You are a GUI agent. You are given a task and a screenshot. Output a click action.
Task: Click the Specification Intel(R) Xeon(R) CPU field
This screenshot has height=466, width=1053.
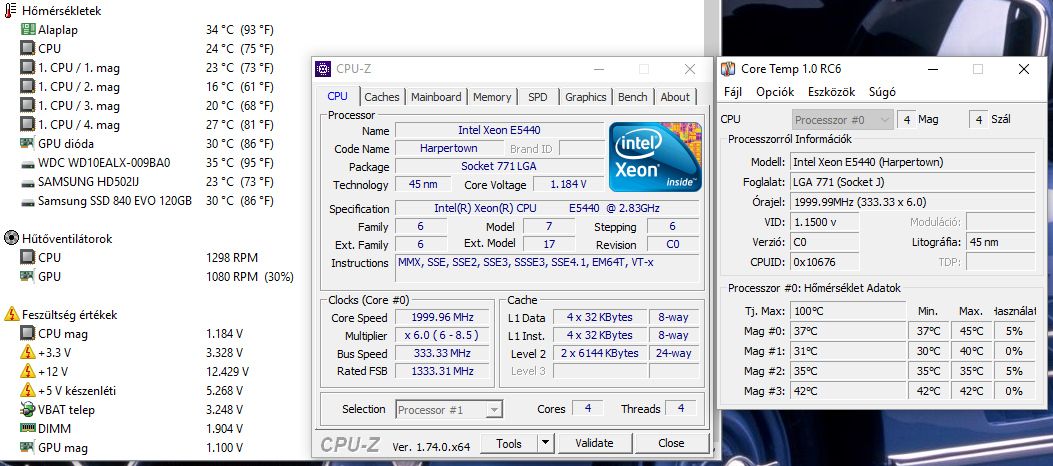click(x=547, y=209)
